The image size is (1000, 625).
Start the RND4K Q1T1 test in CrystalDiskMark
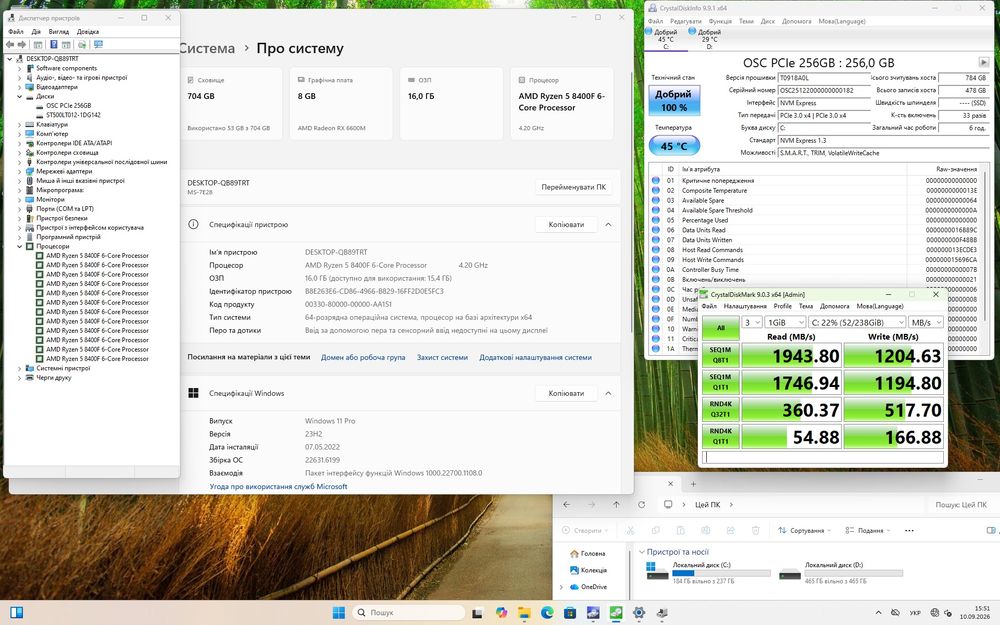click(x=721, y=436)
